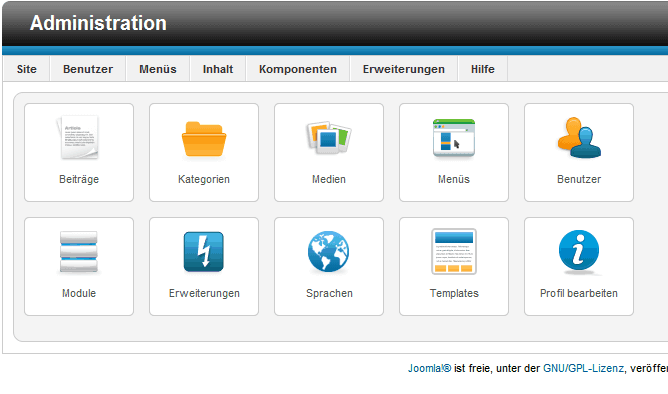Open the Beiträge articles icon
Image resolution: width=668 pixels, height=394 pixels.
(x=79, y=138)
